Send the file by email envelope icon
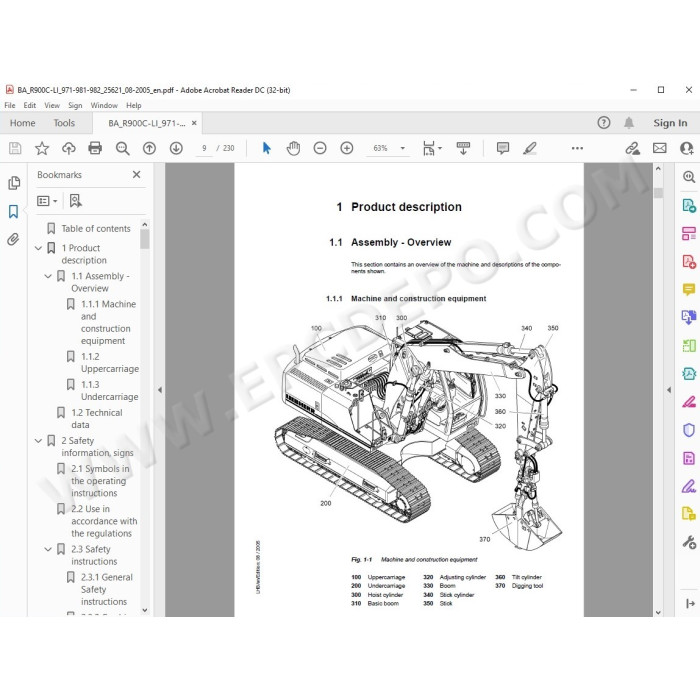700x700 pixels. [659, 148]
